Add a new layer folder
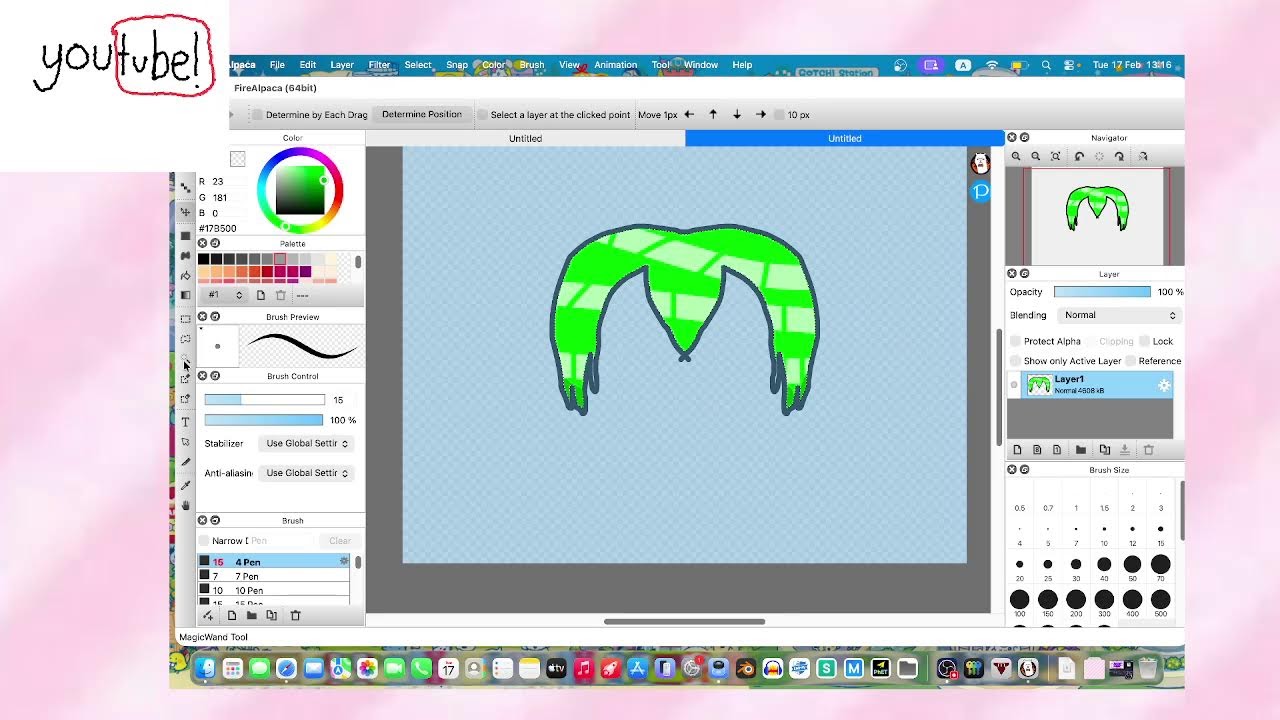Image resolution: width=1280 pixels, height=720 pixels. [1081, 450]
